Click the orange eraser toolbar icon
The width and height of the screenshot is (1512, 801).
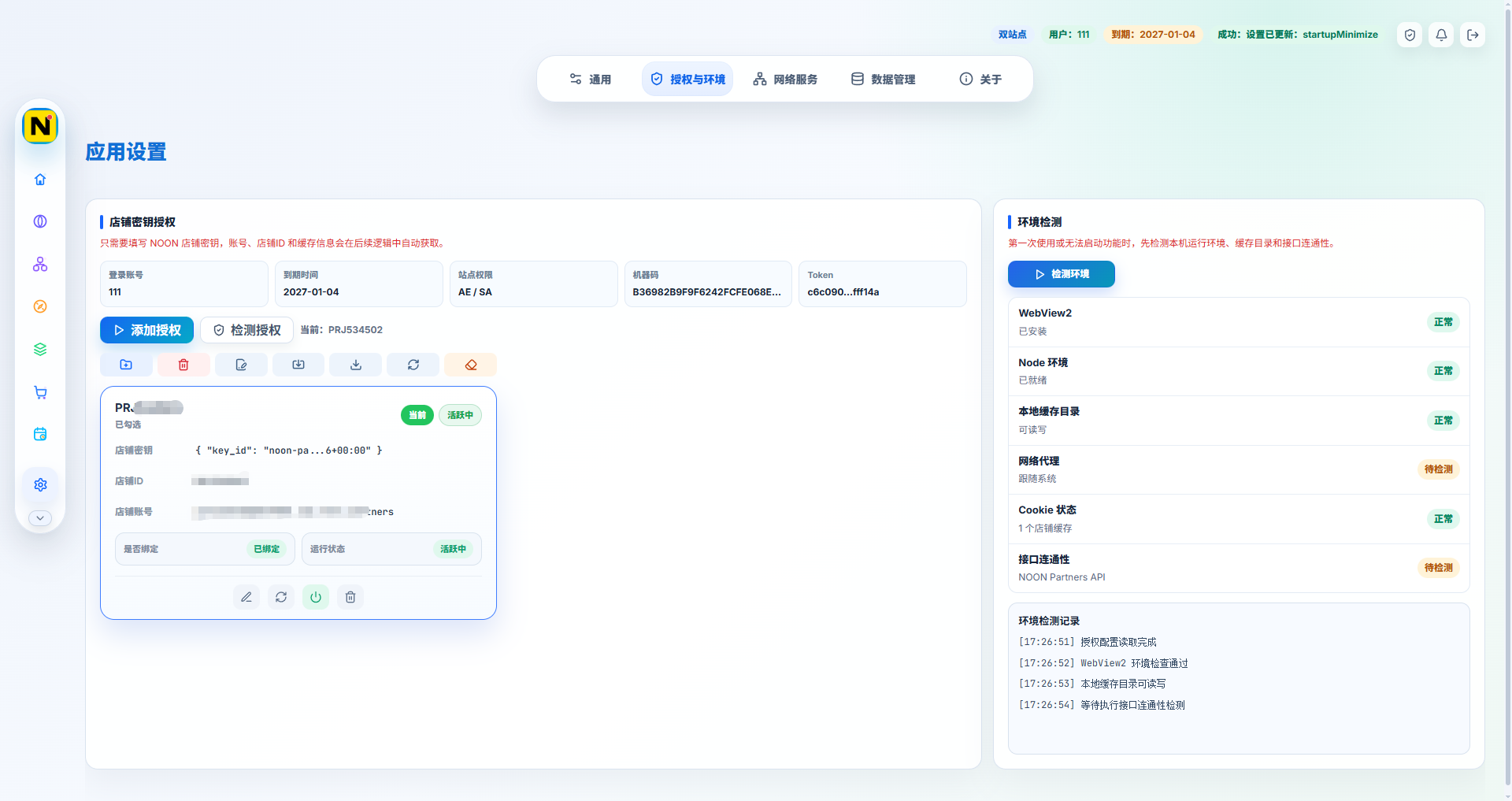point(471,365)
